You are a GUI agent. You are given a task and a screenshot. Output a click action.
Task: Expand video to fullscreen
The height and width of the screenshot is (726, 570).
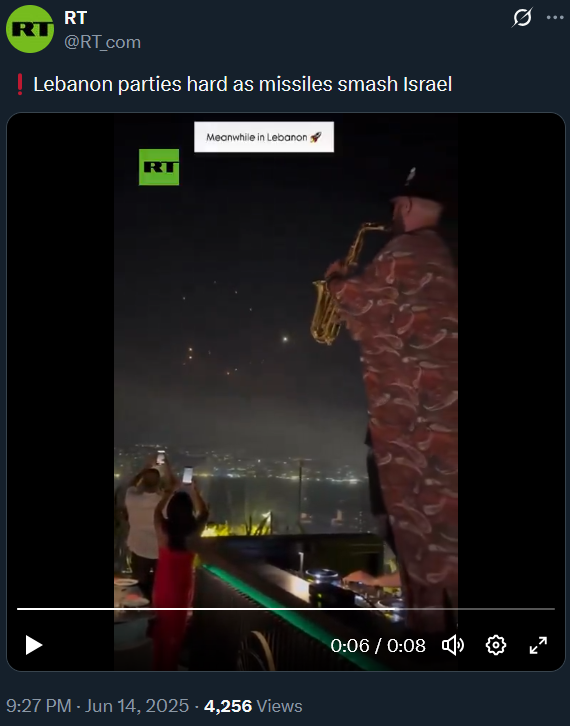[x=538, y=645]
